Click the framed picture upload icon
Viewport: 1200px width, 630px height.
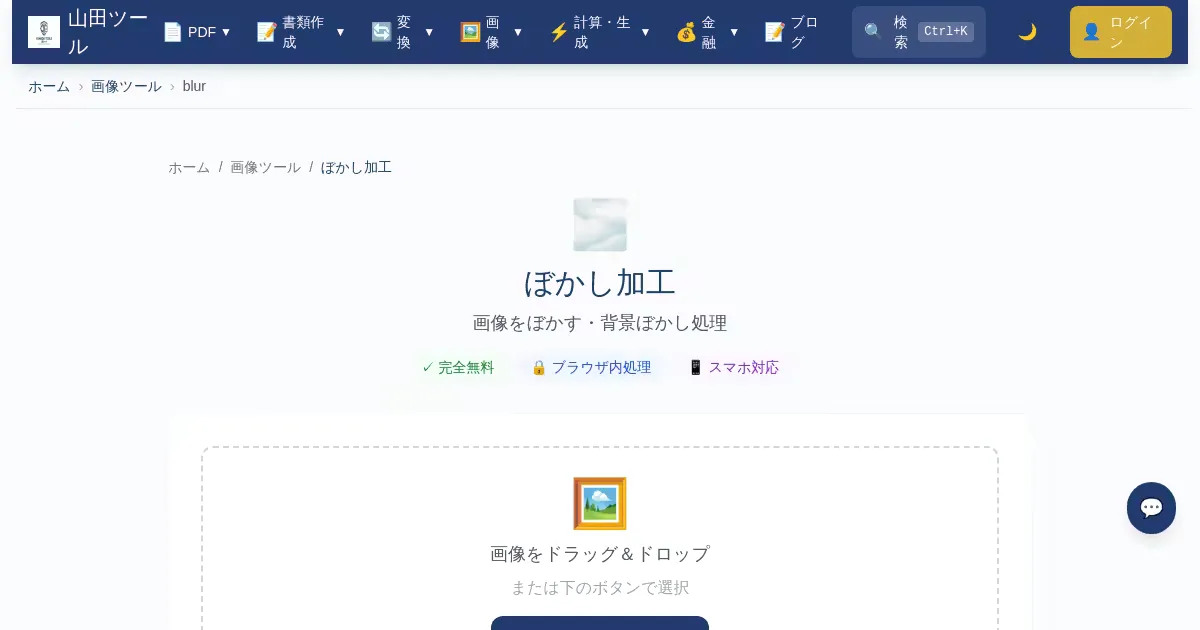[x=600, y=504]
